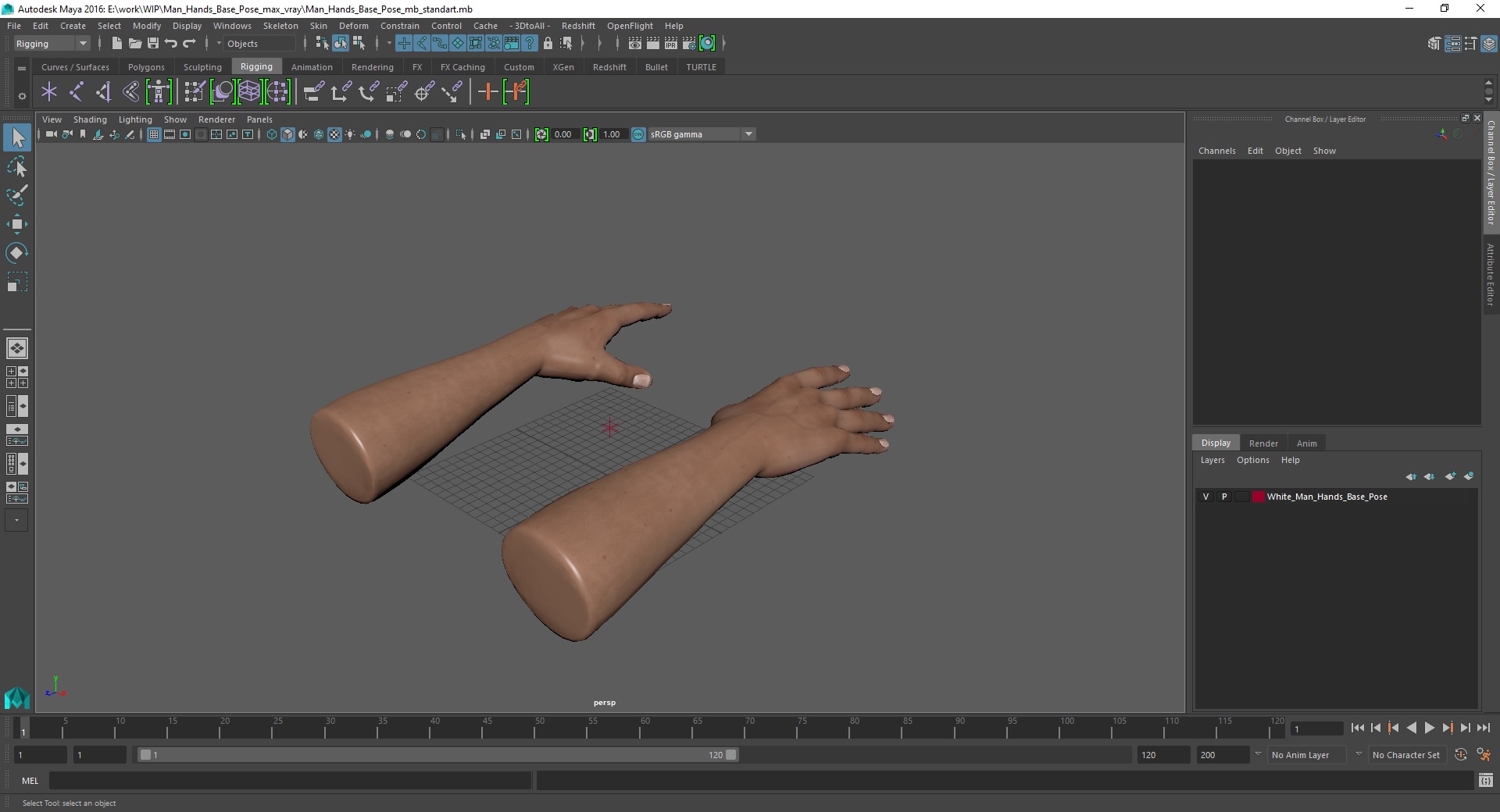Screen dimensions: 1500x812
Task: Click the time range slider bar
Action: pyautogui.click(x=437, y=755)
